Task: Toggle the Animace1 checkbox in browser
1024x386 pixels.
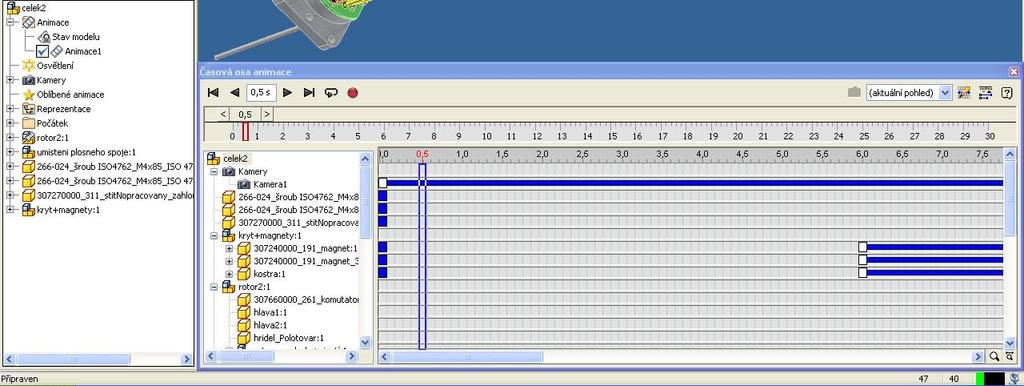Action: tap(42, 52)
